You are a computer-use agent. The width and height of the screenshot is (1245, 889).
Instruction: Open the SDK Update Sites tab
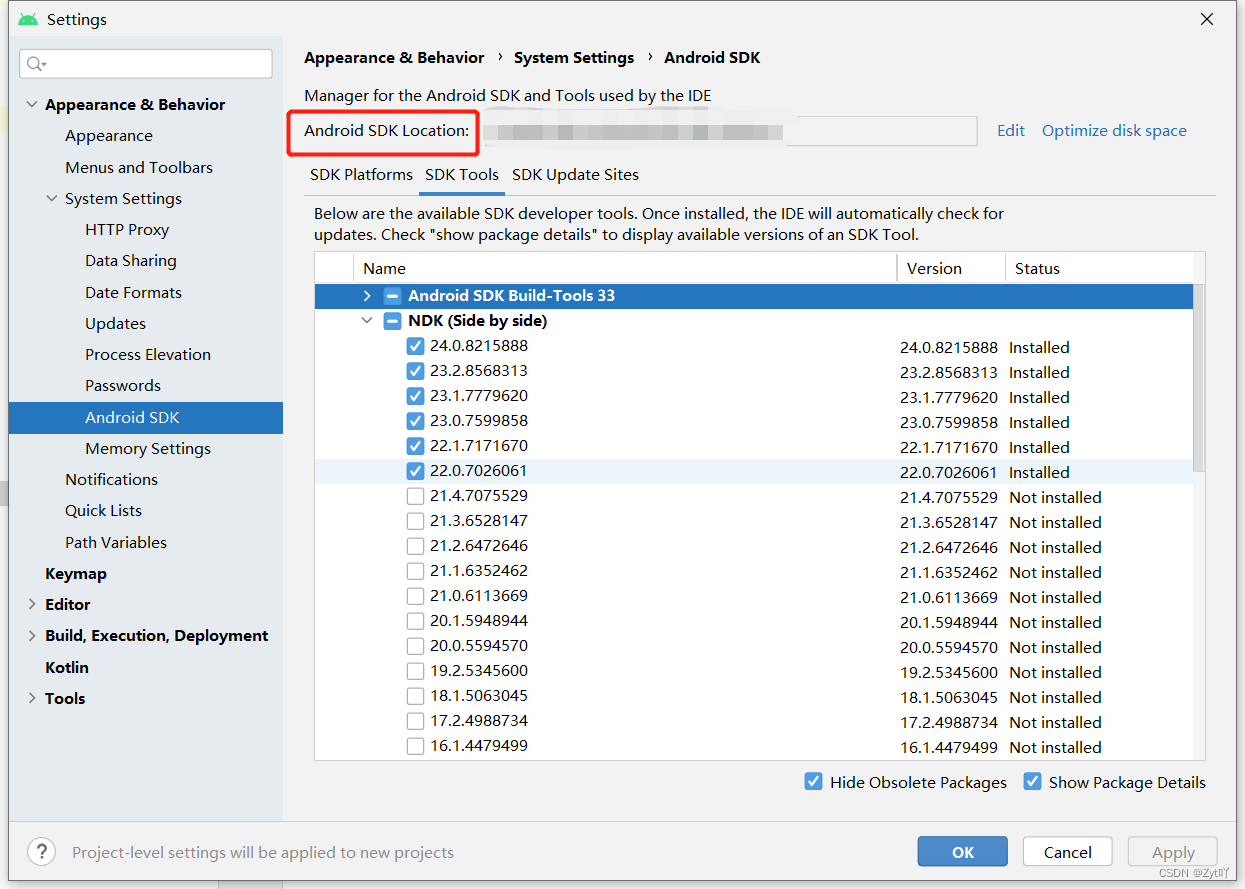pyautogui.click(x=575, y=174)
